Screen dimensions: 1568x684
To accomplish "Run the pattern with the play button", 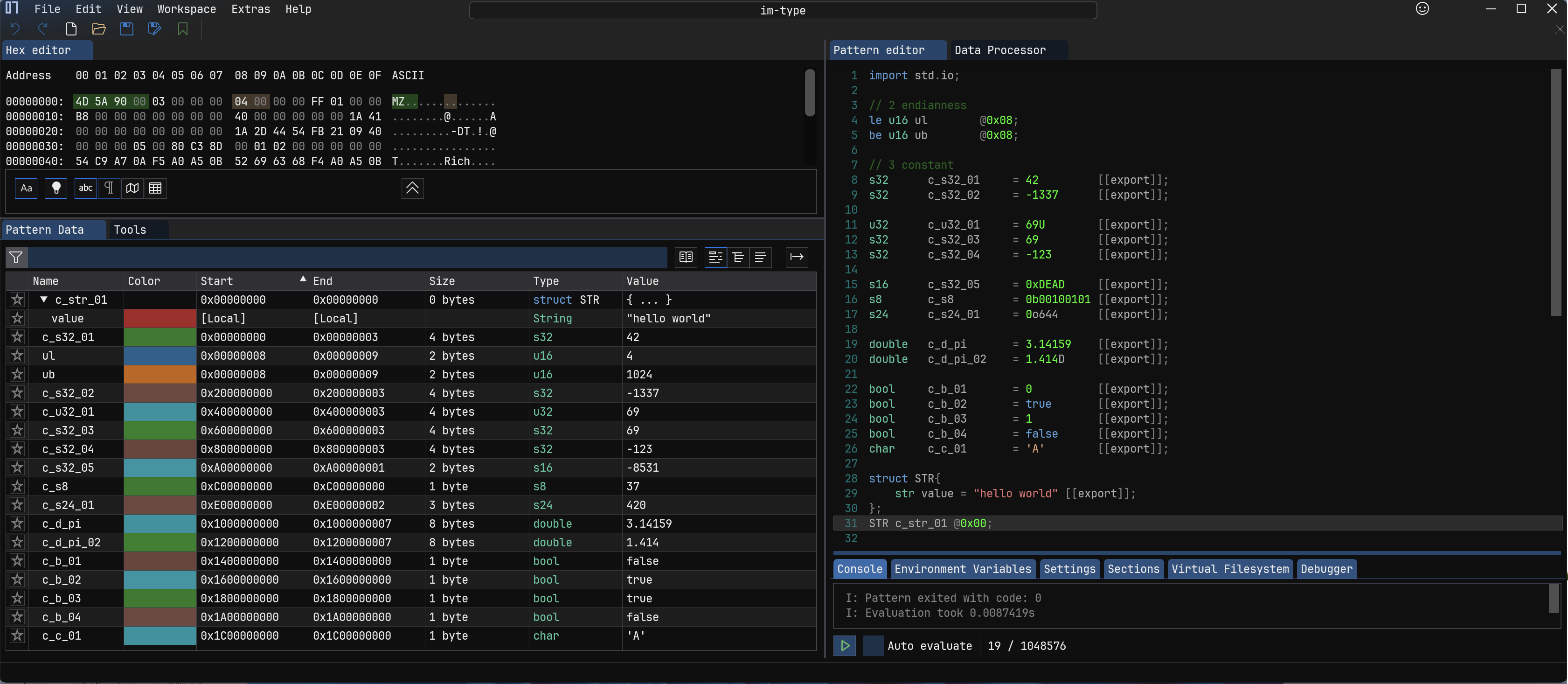I will point(845,646).
